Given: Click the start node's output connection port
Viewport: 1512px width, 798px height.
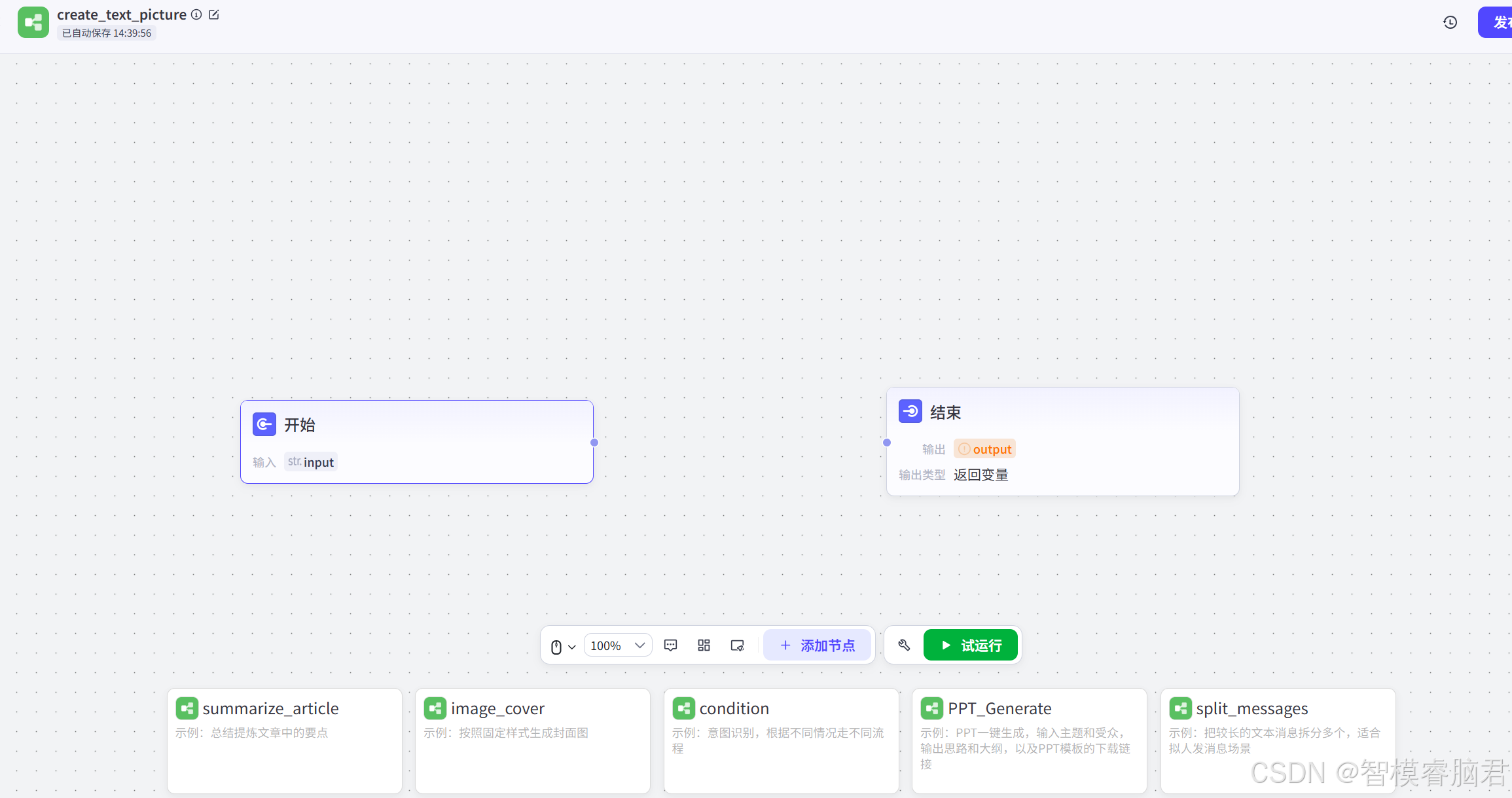Looking at the screenshot, I should coord(594,443).
